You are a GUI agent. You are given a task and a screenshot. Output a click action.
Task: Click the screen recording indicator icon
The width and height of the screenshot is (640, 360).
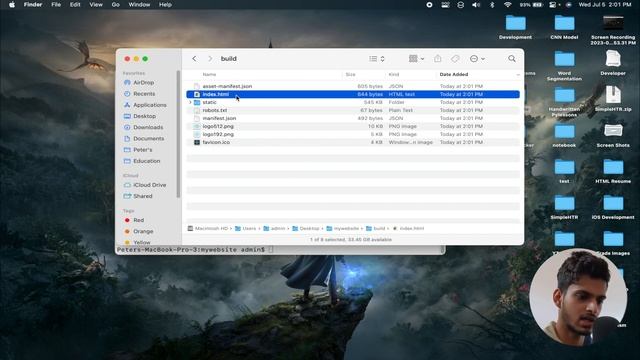pyautogui.click(x=429, y=5)
